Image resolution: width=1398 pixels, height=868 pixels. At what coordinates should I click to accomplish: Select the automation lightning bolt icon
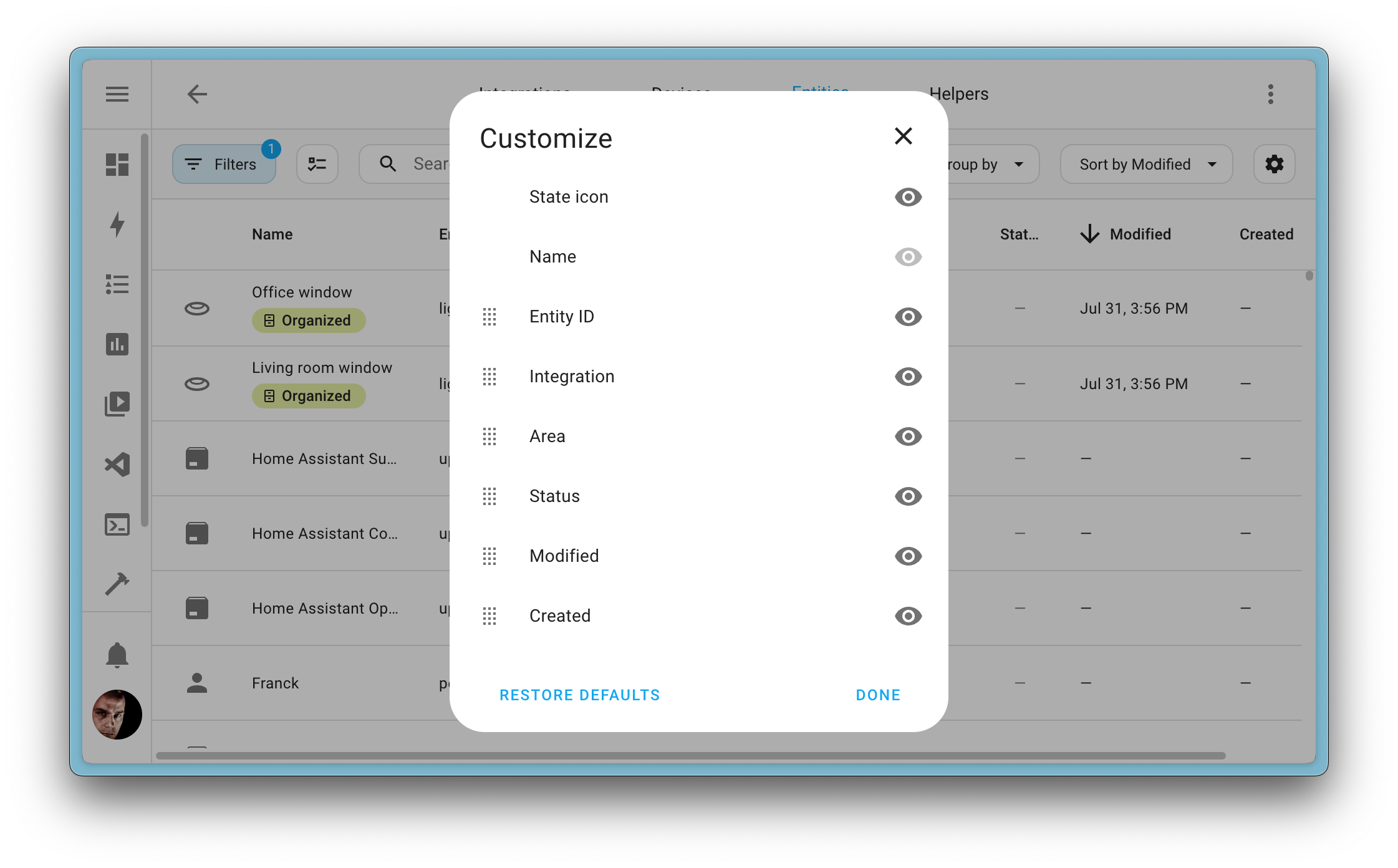(x=117, y=223)
